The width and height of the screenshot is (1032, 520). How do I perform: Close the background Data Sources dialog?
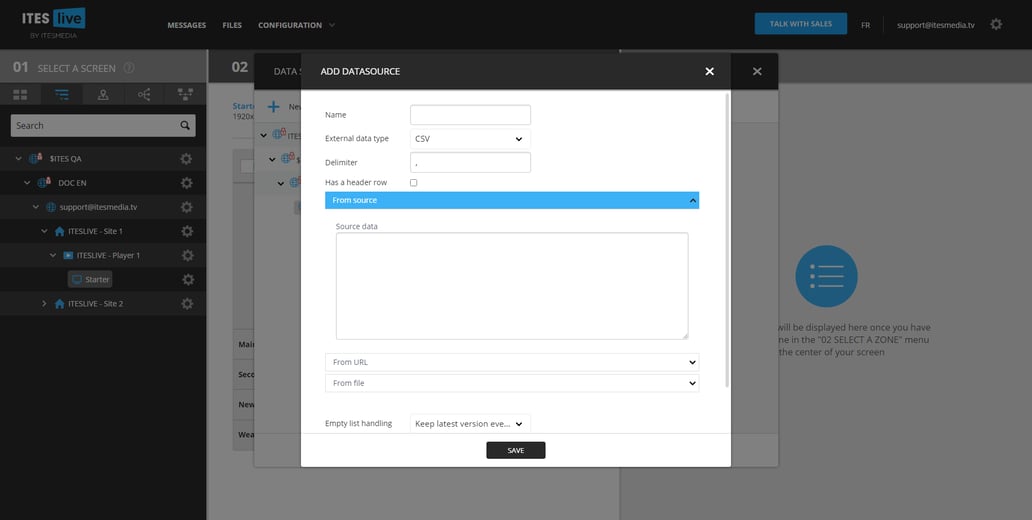tap(757, 71)
